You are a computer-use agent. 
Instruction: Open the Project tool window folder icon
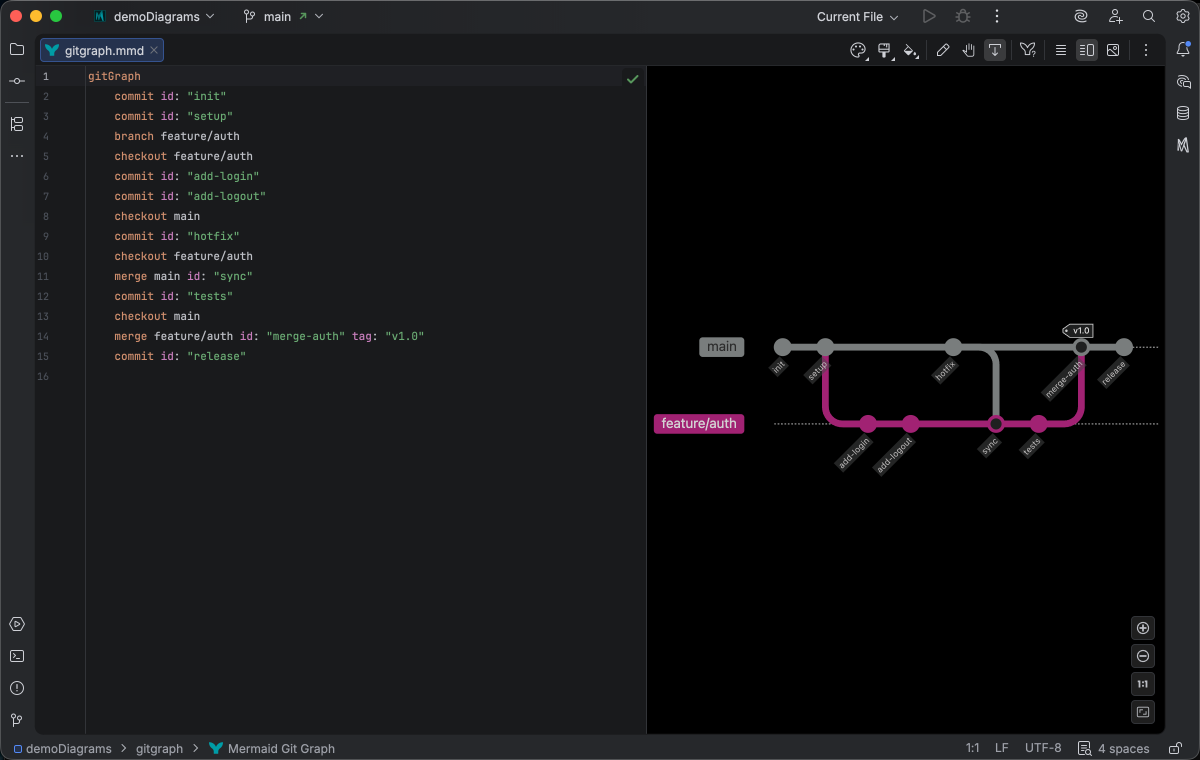pos(17,49)
